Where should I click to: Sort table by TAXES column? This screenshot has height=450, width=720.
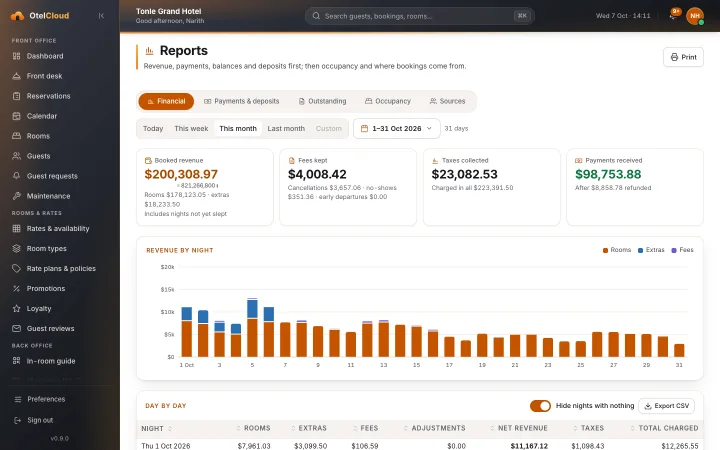588,428
